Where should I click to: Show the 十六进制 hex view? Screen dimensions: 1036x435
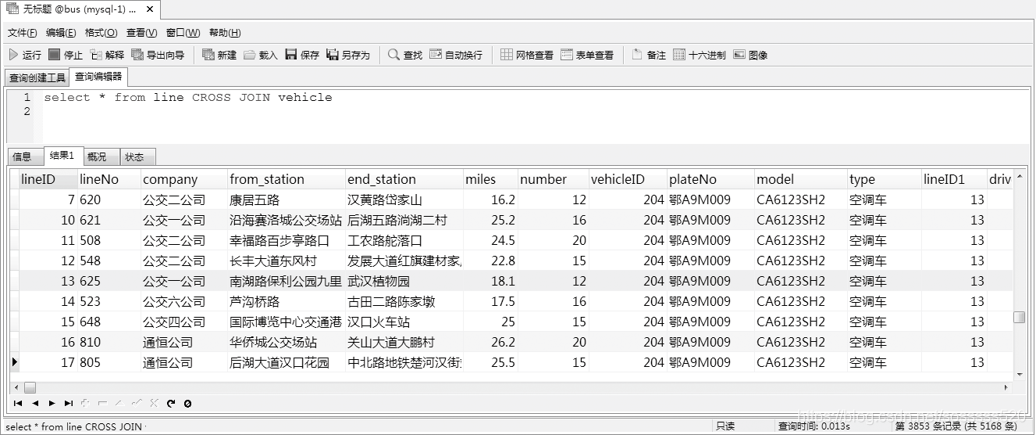tap(699, 55)
